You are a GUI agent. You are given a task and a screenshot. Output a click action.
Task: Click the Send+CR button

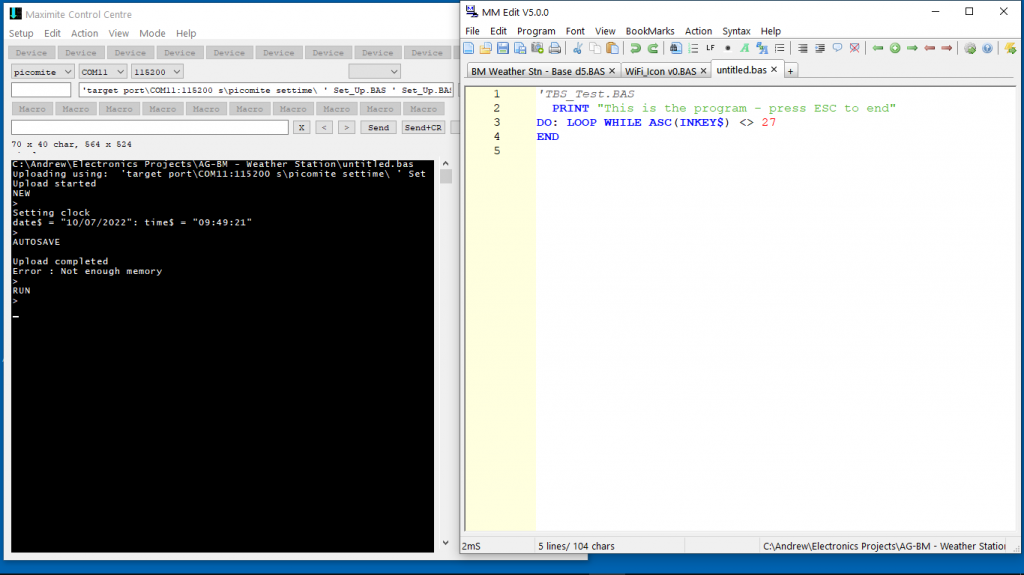tap(423, 128)
